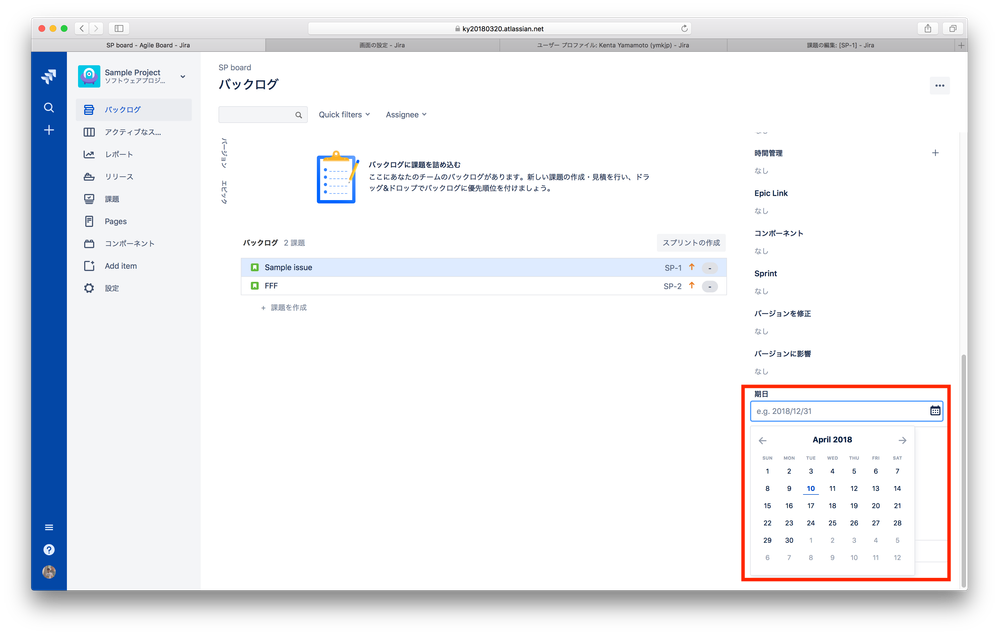The image size is (999, 635).
Task: Click the story icon of FFF issue
Action: pyautogui.click(x=255, y=286)
